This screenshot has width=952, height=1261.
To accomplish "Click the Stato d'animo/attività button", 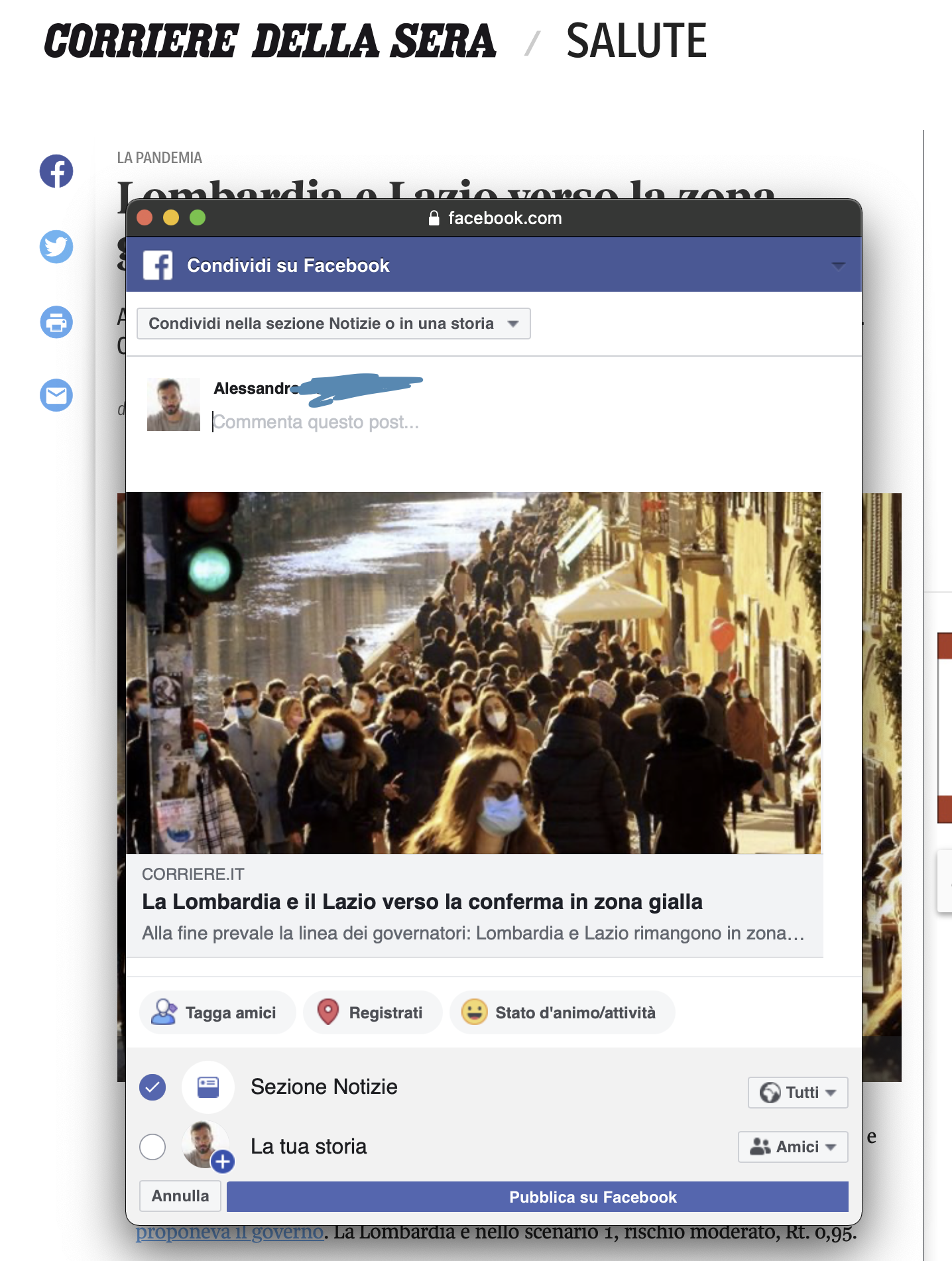I will (x=562, y=1012).
